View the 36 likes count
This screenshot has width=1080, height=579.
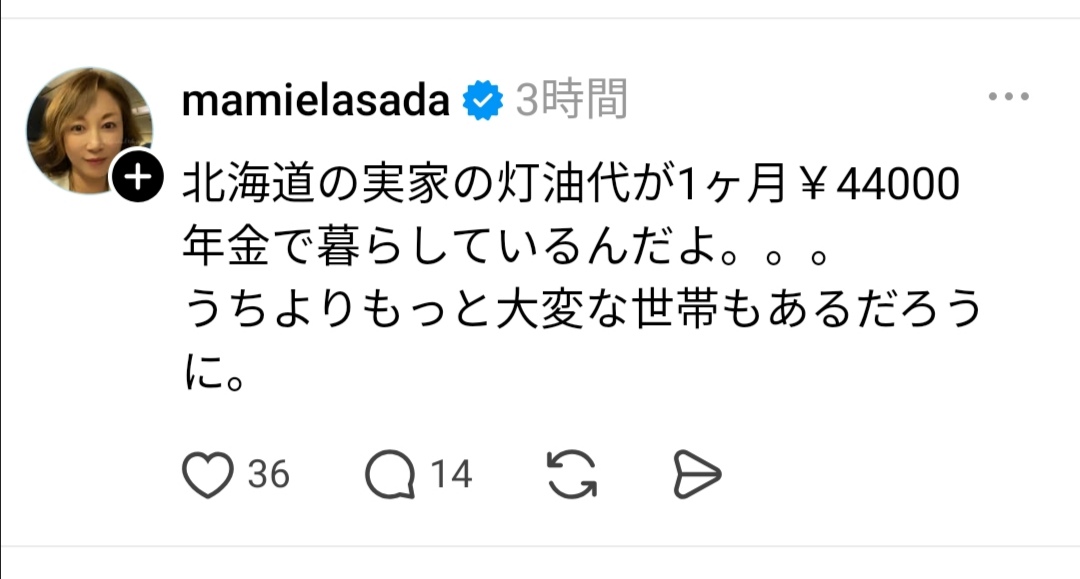point(268,473)
